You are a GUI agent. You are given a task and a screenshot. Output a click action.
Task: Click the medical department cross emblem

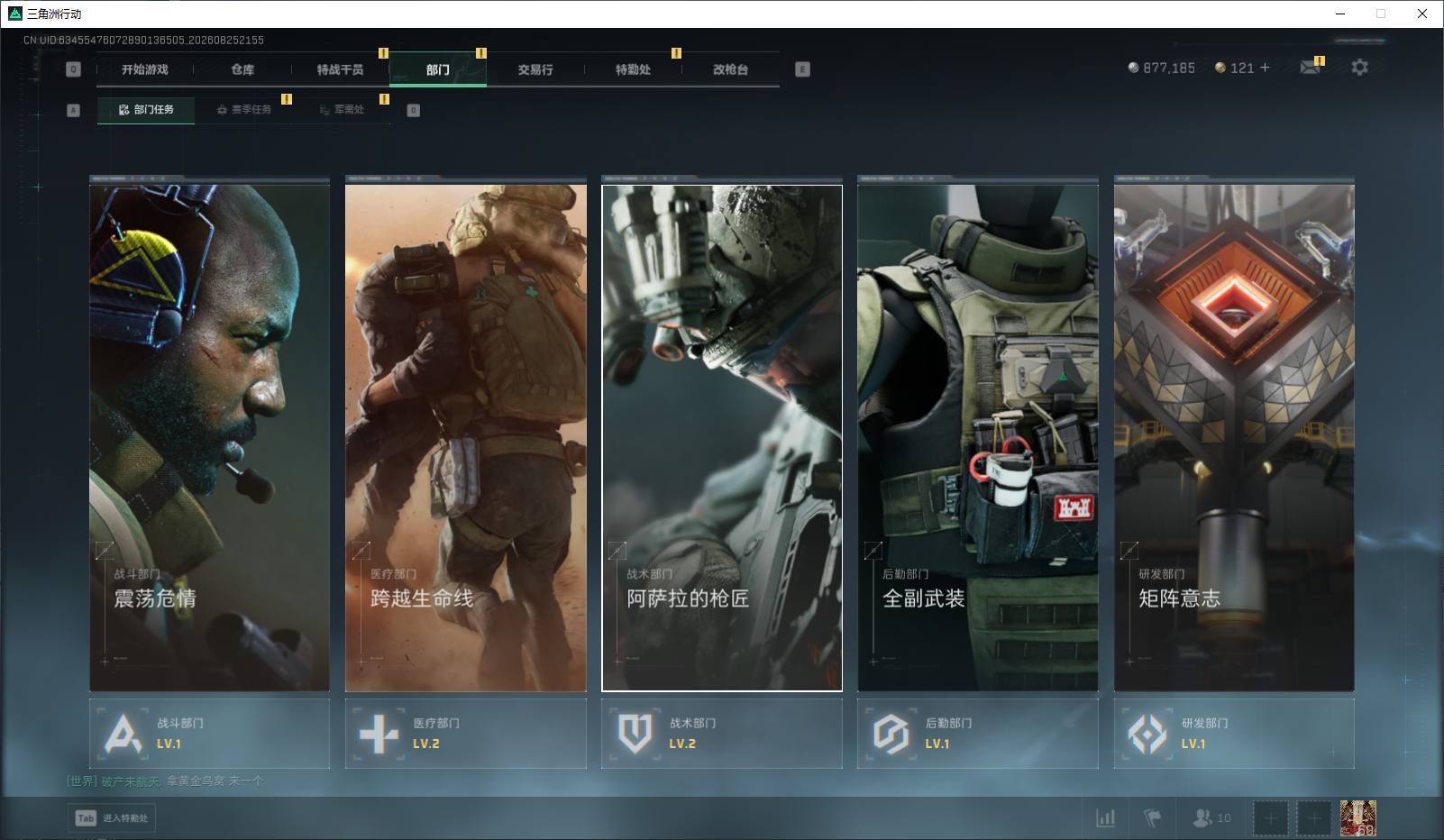click(x=379, y=734)
